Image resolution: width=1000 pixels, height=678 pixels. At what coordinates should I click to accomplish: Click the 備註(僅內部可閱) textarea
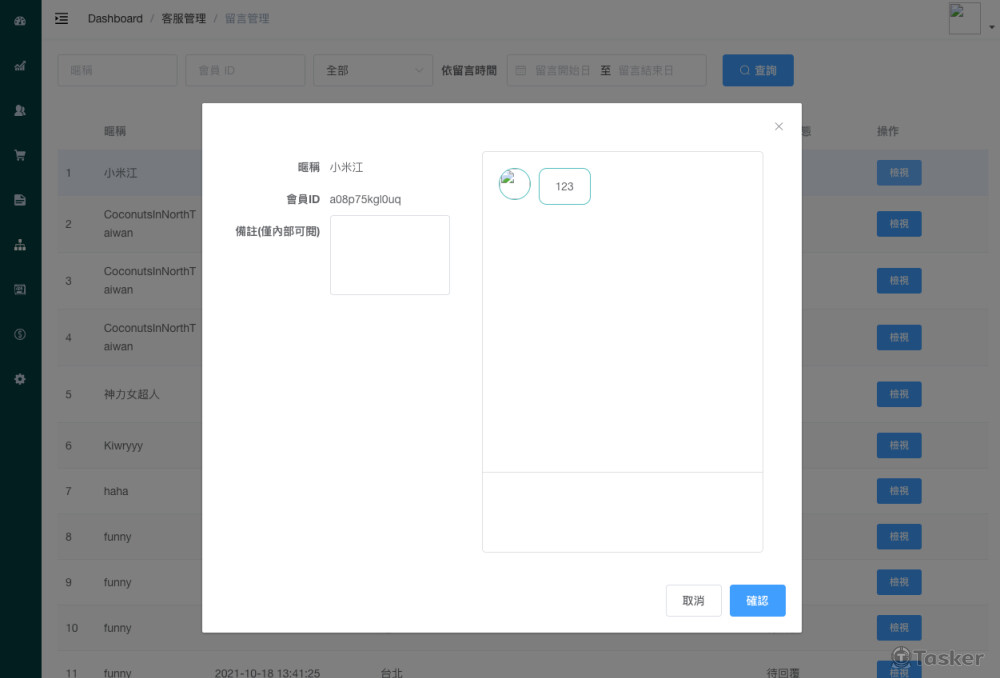pyautogui.click(x=389, y=255)
